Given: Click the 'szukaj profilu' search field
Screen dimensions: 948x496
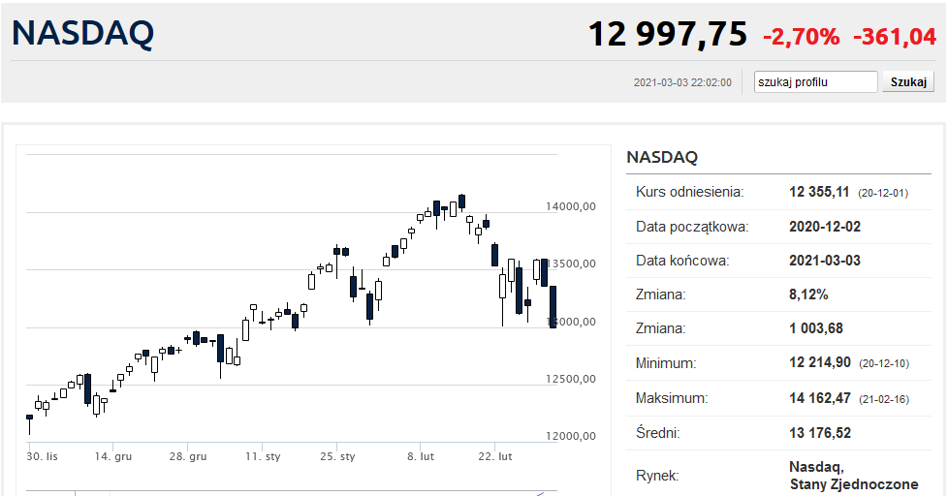Looking at the screenshot, I should [x=816, y=82].
